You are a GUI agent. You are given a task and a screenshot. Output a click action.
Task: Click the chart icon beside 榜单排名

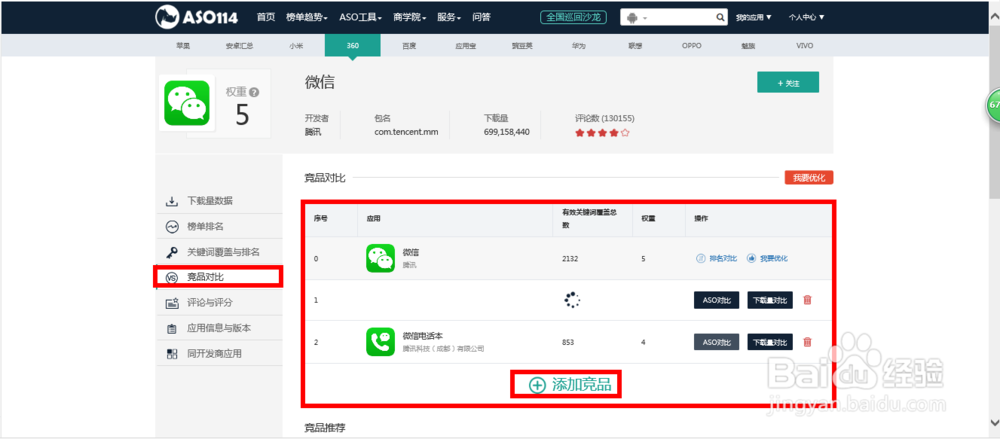172,227
